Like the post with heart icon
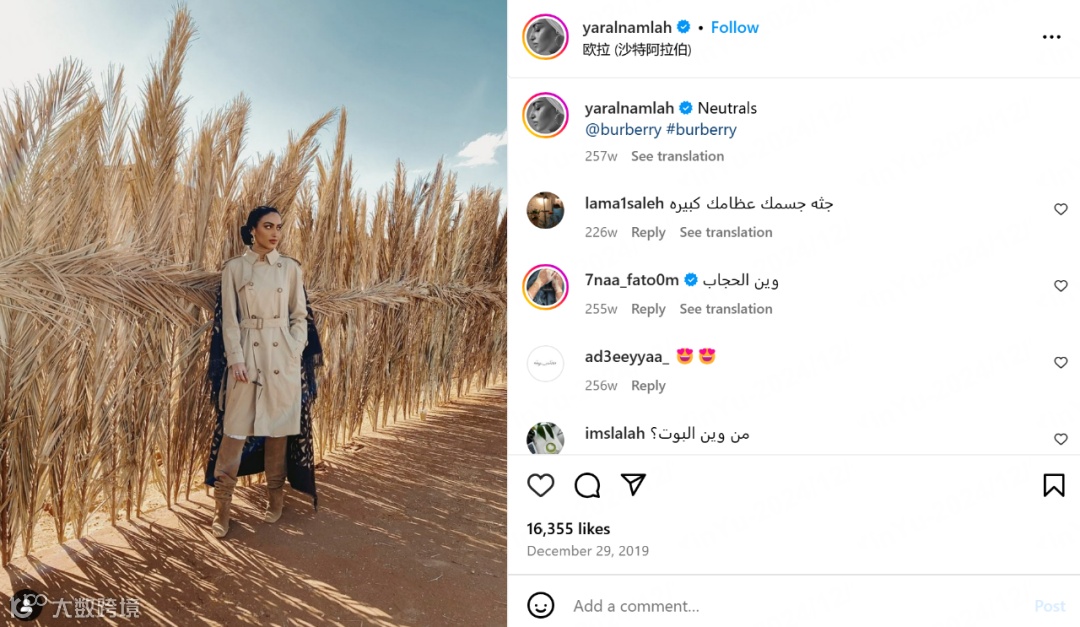 tap(541, 485)
